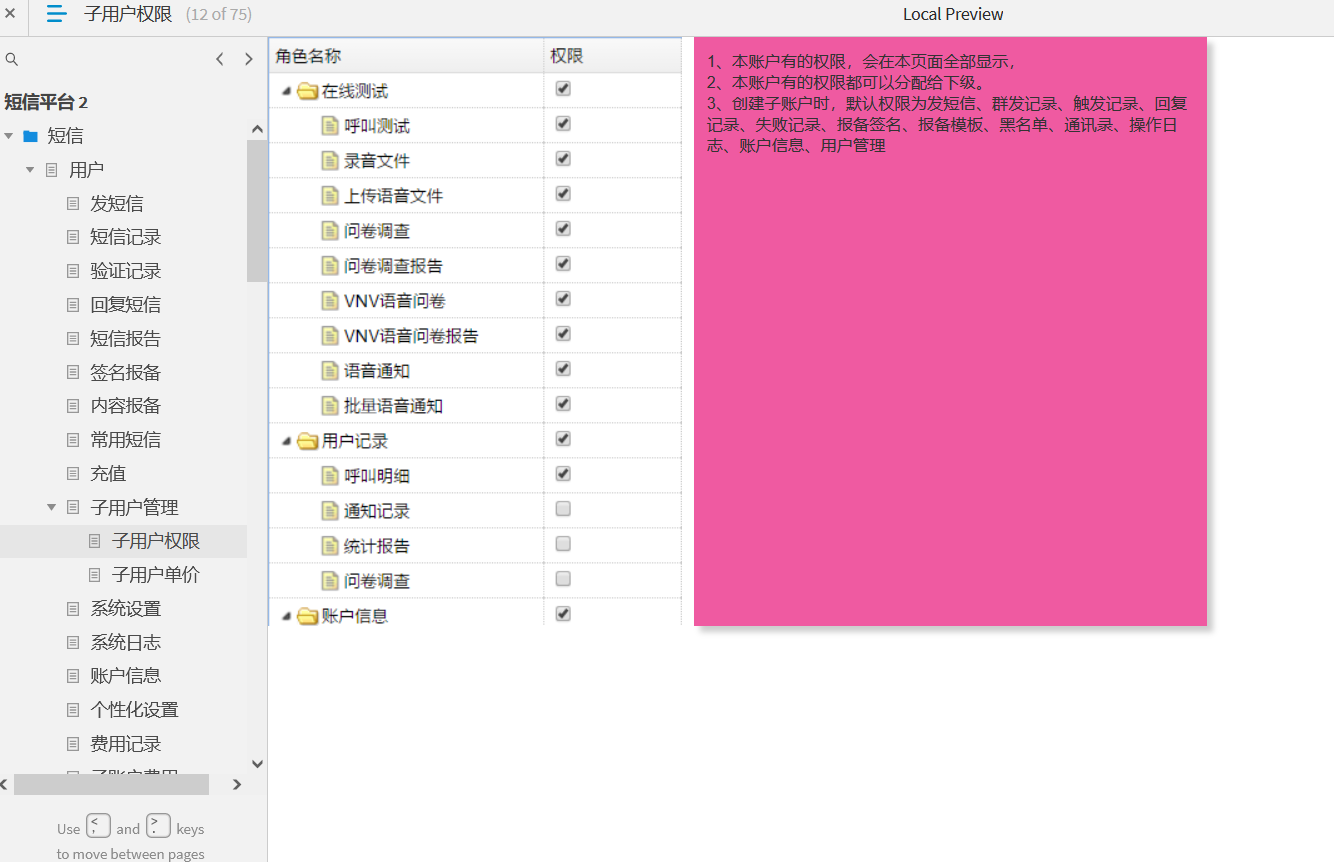Close the sitemap panel with the X icon
The width and height of the screenshot is (1334, 862).
(10, 14)
